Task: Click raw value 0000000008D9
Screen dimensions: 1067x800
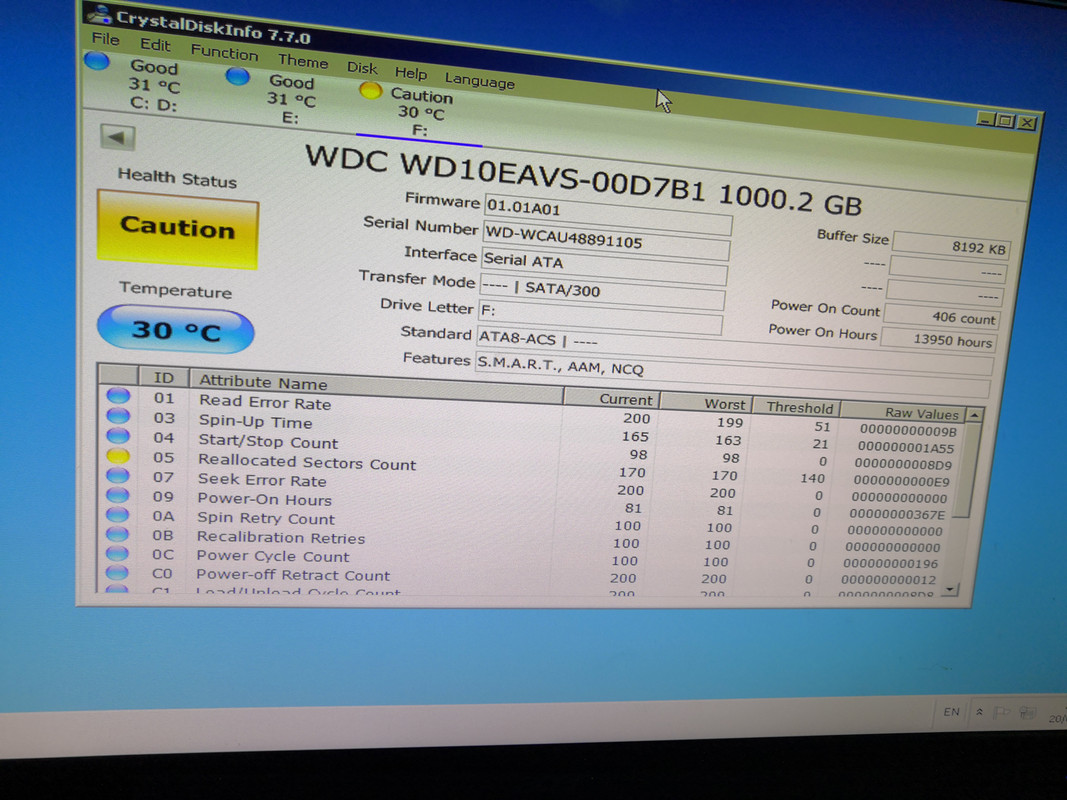Action: click(x=903, y=465)
